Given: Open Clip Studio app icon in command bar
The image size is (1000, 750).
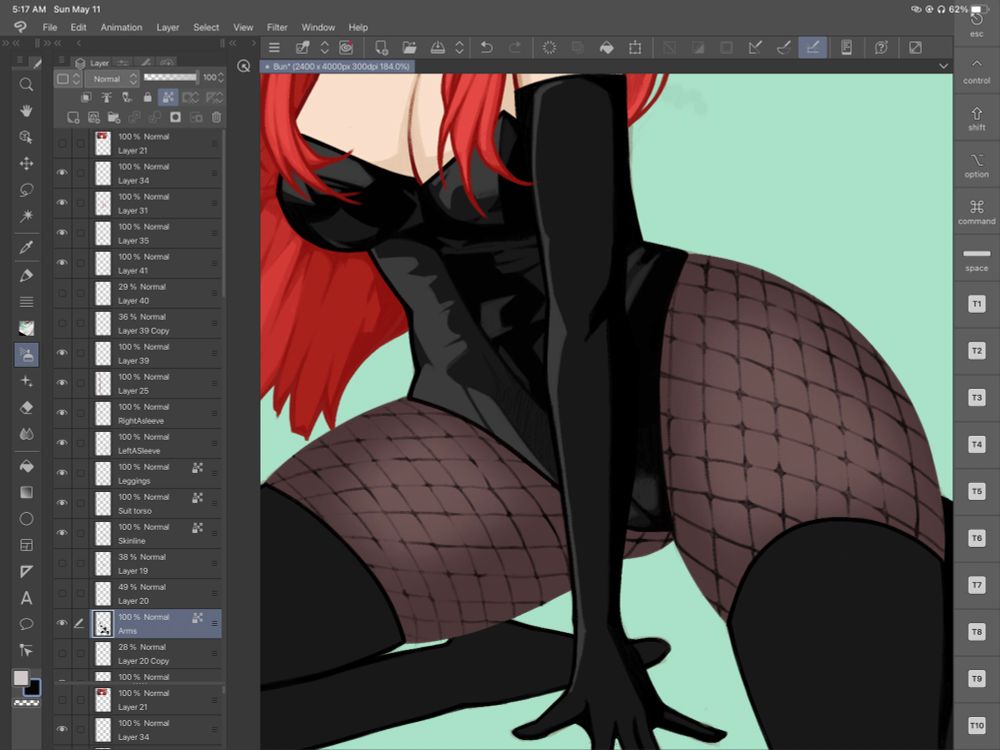Looking at the screenshot, I should click(x=346, y=48).
